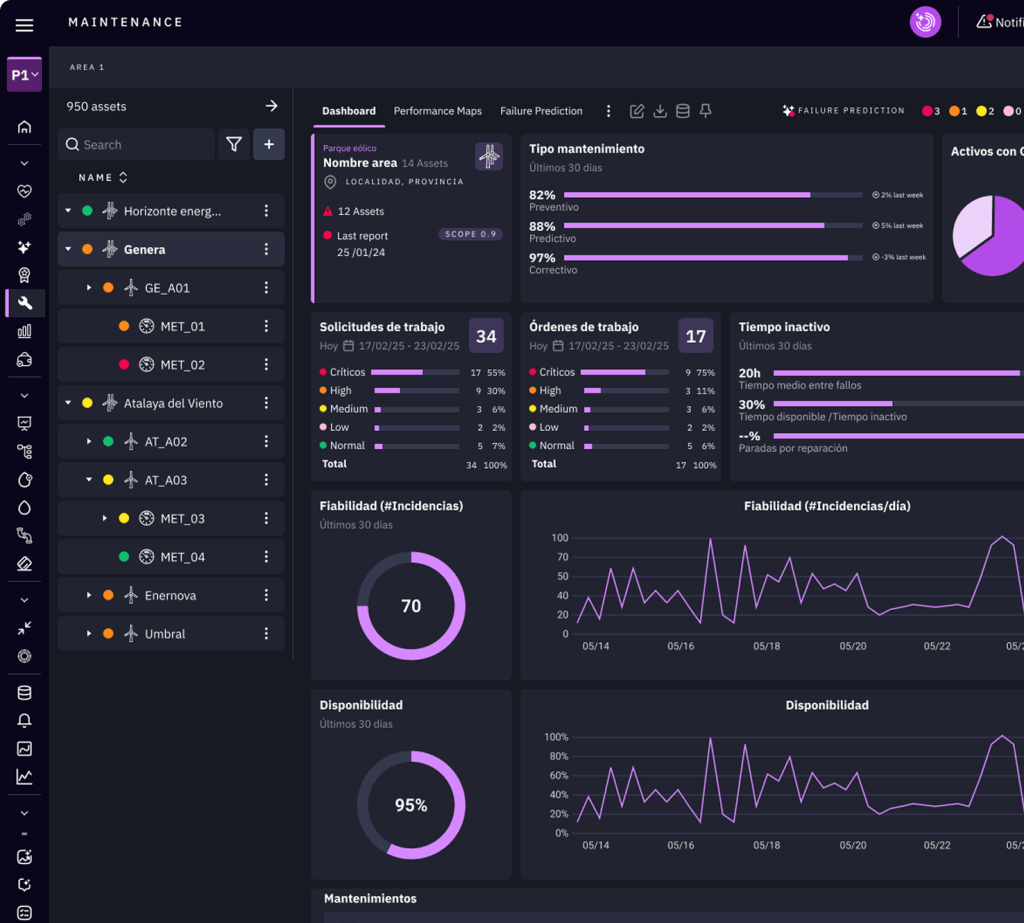Collapse the Atalaya del Viento tree node
Viewport: 1024px width, 923px height.
click(x=68, y=403)
